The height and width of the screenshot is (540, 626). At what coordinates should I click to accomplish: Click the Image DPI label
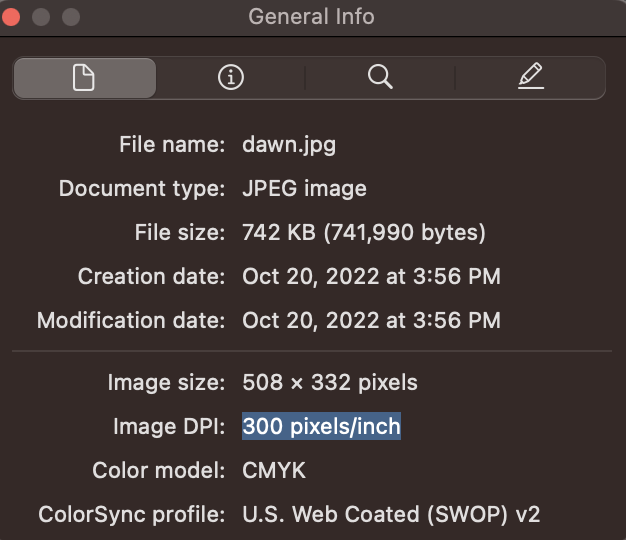169,427
